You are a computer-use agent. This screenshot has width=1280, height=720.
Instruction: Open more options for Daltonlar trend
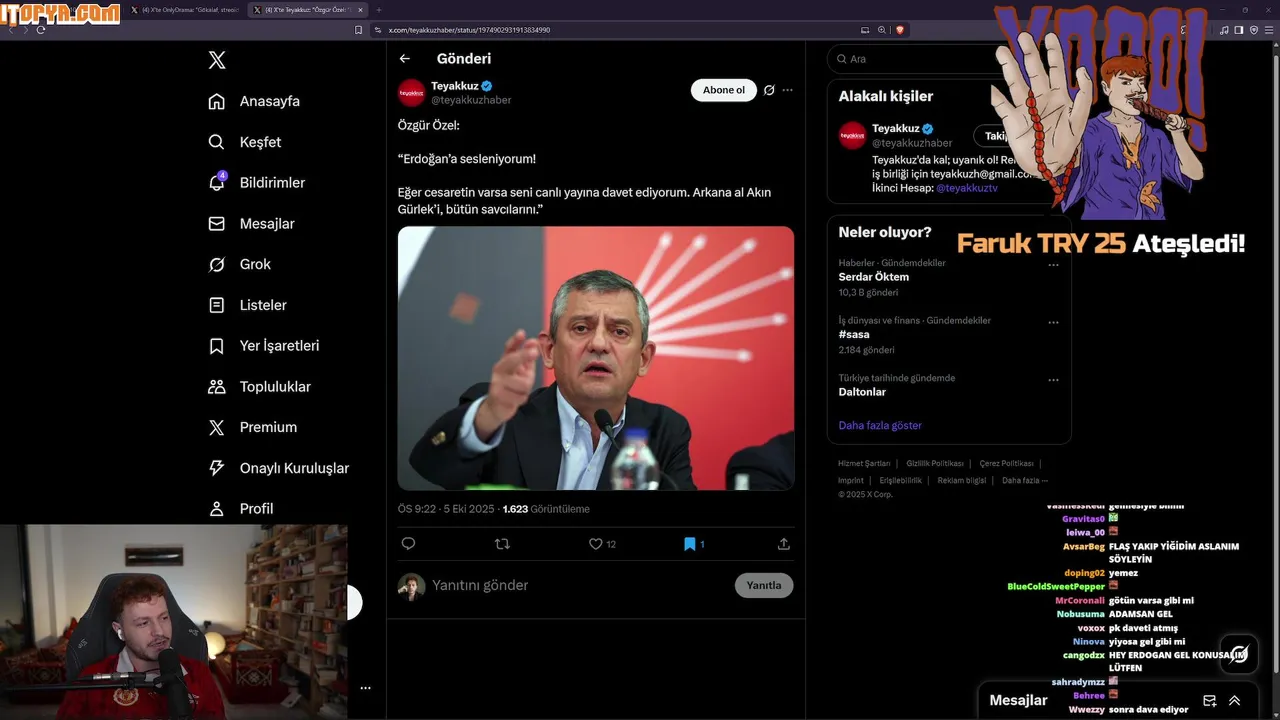(1053, 380)
